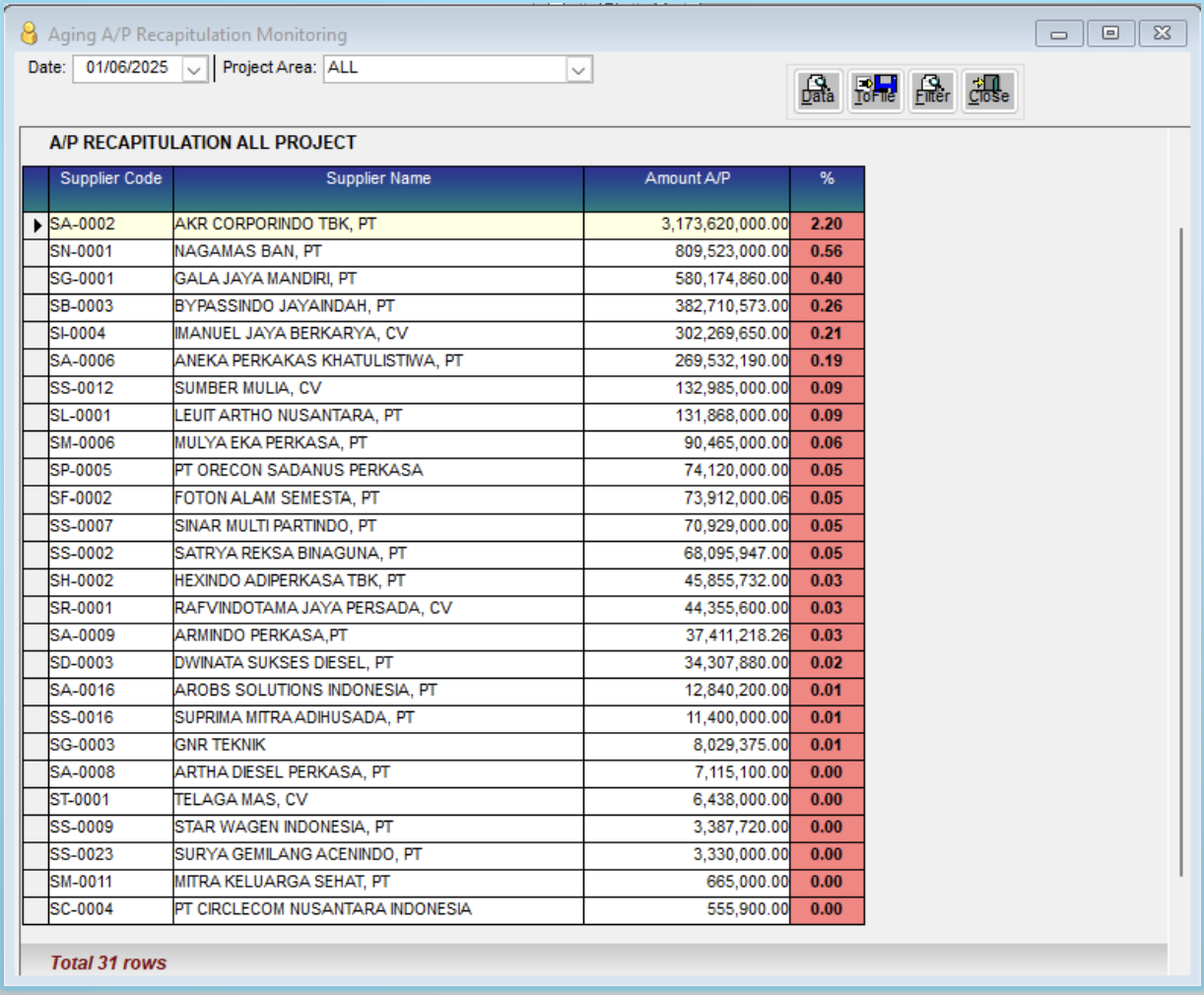Click amount 809,523,000.00
Viewport: 1204px width, 995px height.
(687, 252)
